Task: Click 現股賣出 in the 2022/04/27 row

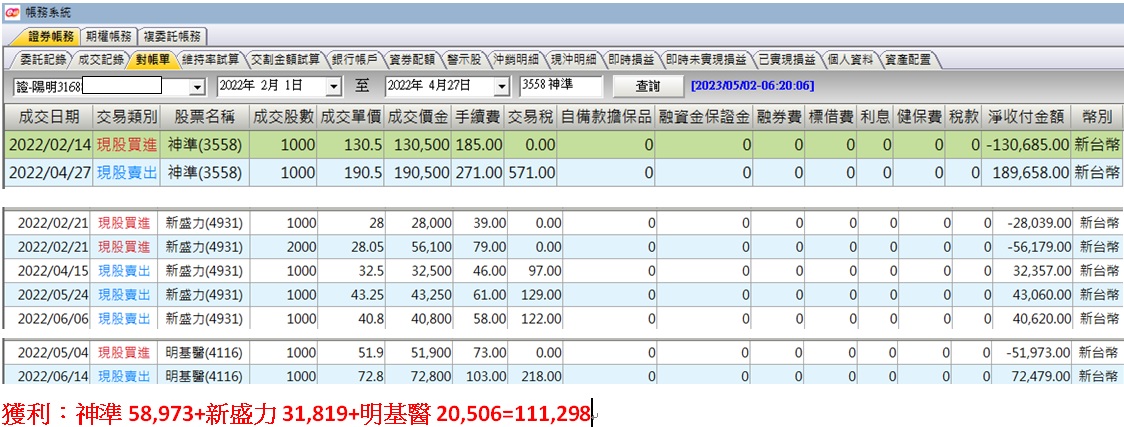Action: [x=126, y=173]
